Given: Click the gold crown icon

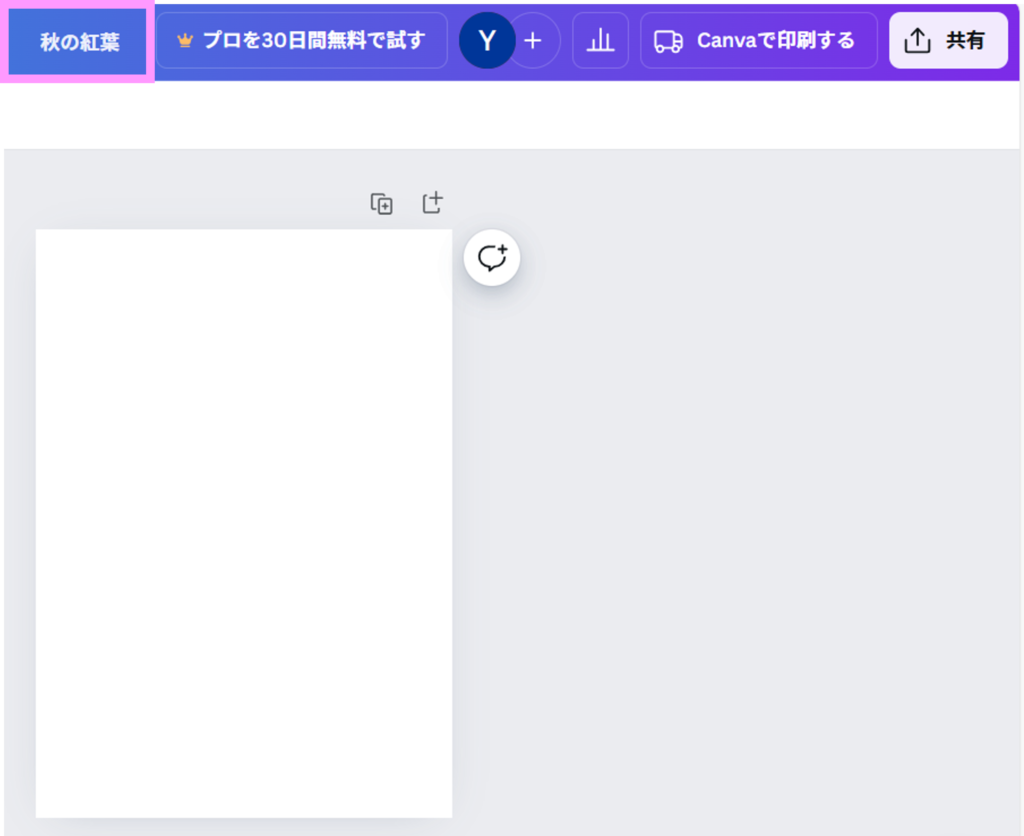Looking at the screenshot, I should 184,41.
